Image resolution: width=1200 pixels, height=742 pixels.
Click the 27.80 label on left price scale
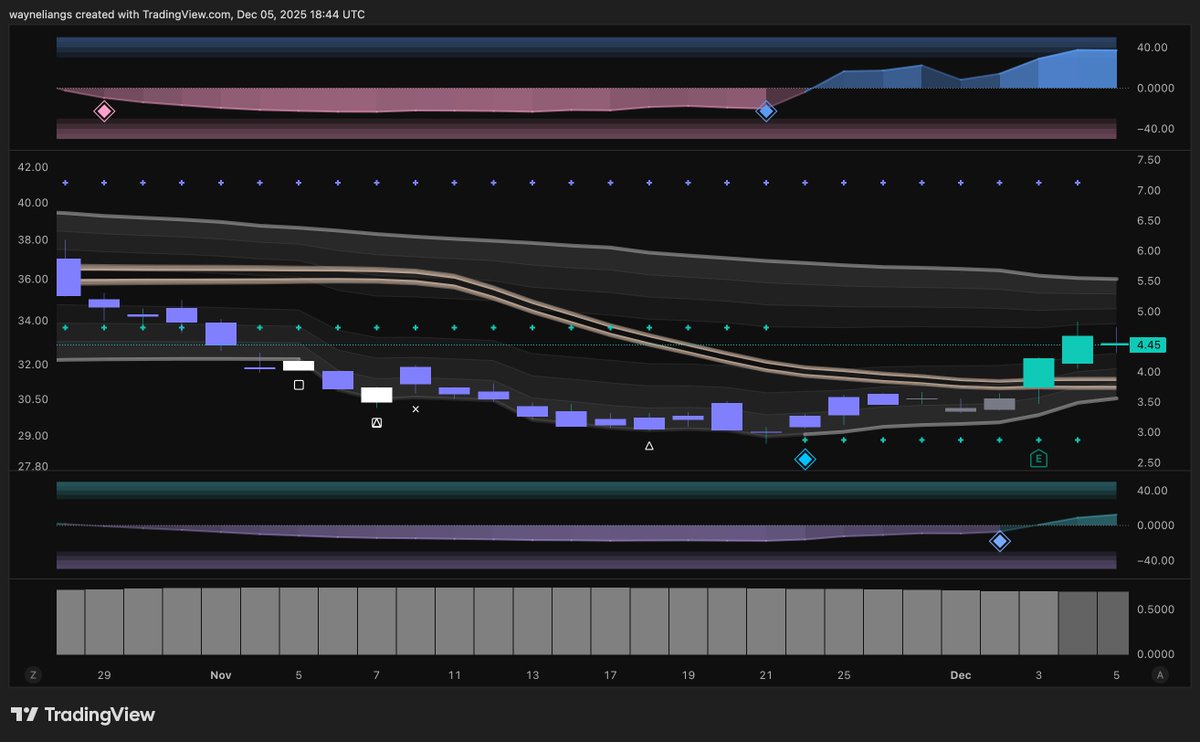pyautogui.click(x=34, y=467)
